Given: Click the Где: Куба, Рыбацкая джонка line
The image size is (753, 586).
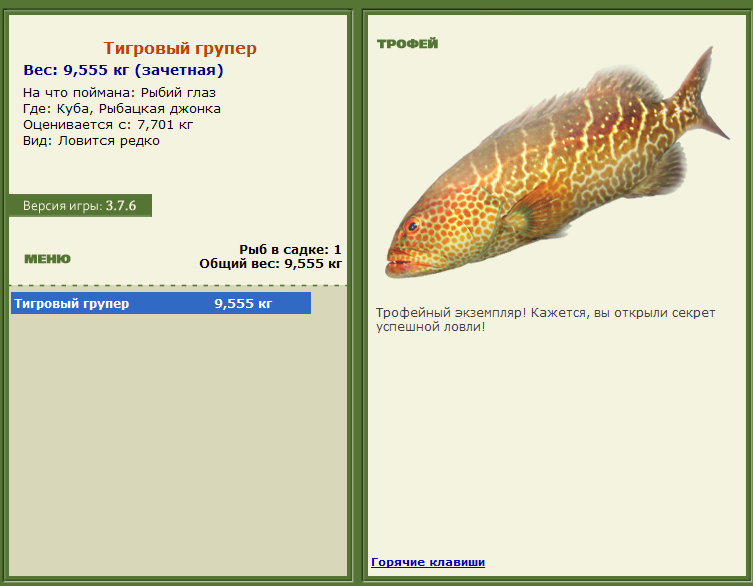Looking at the screenshot, I should tap(122, 109).
